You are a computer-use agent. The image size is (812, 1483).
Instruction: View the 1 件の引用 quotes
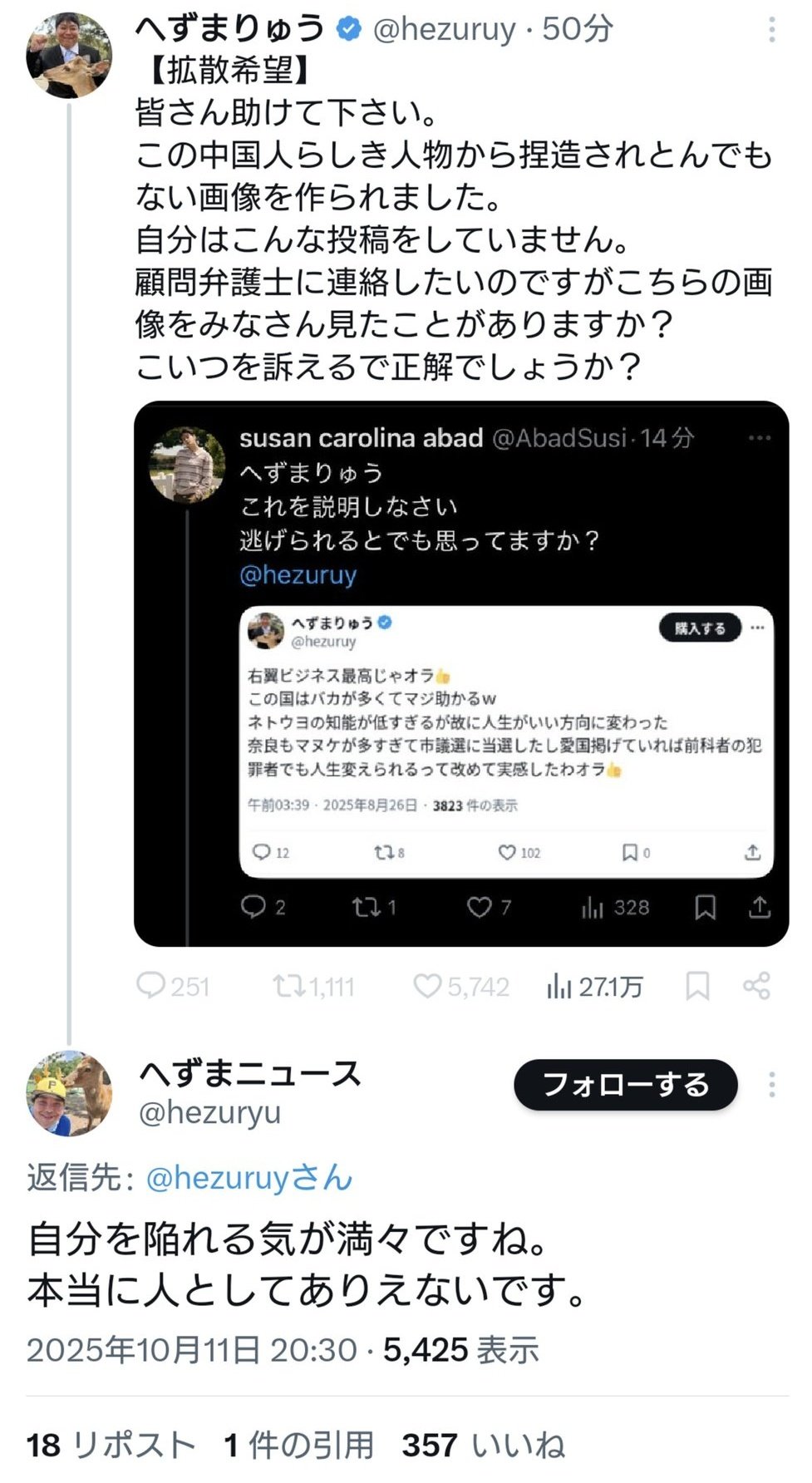[298, 1445]
